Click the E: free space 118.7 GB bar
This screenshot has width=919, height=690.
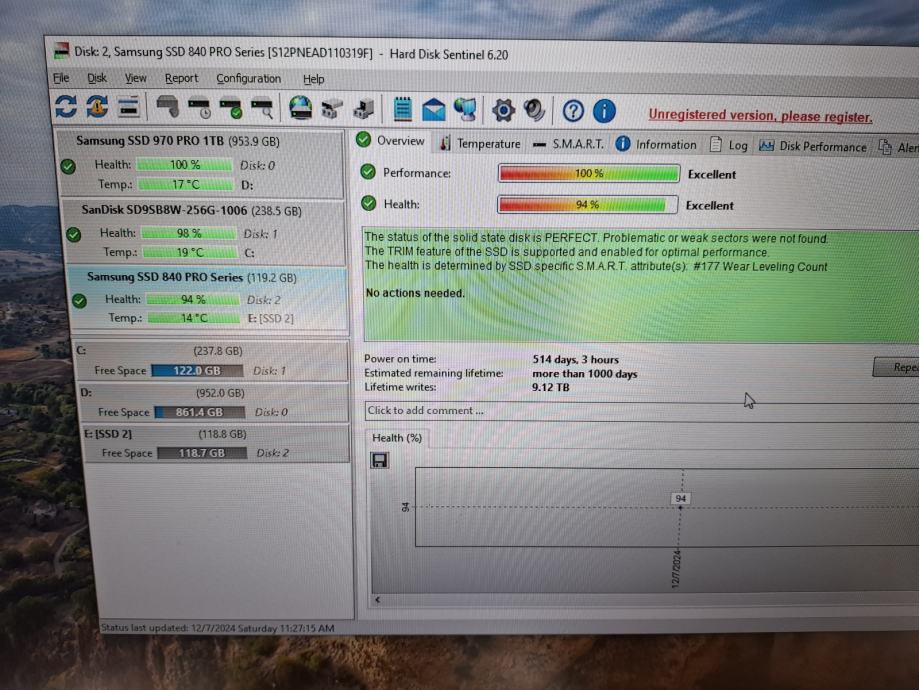[x=202, y=453]
